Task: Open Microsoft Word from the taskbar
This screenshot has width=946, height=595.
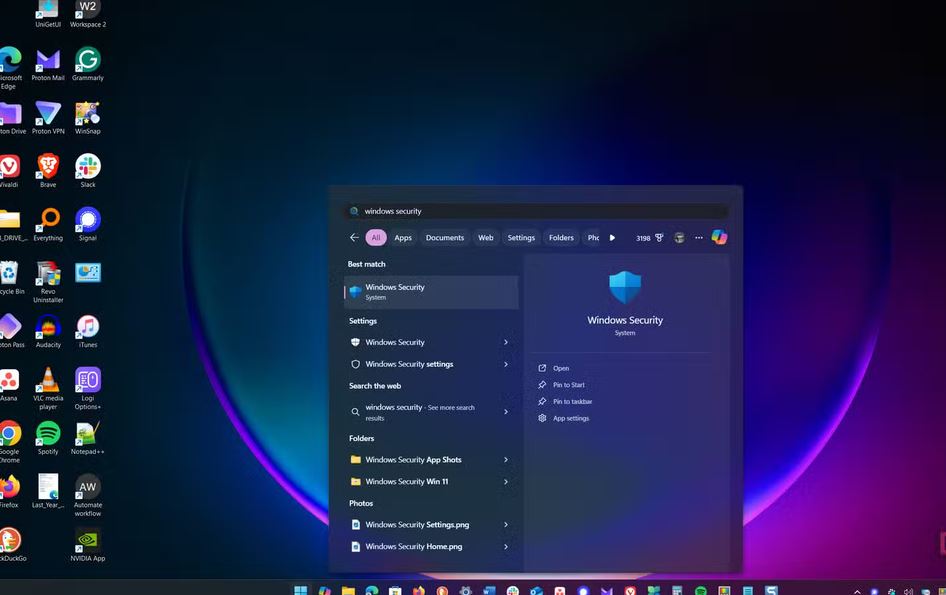Action: click(489, 590)
